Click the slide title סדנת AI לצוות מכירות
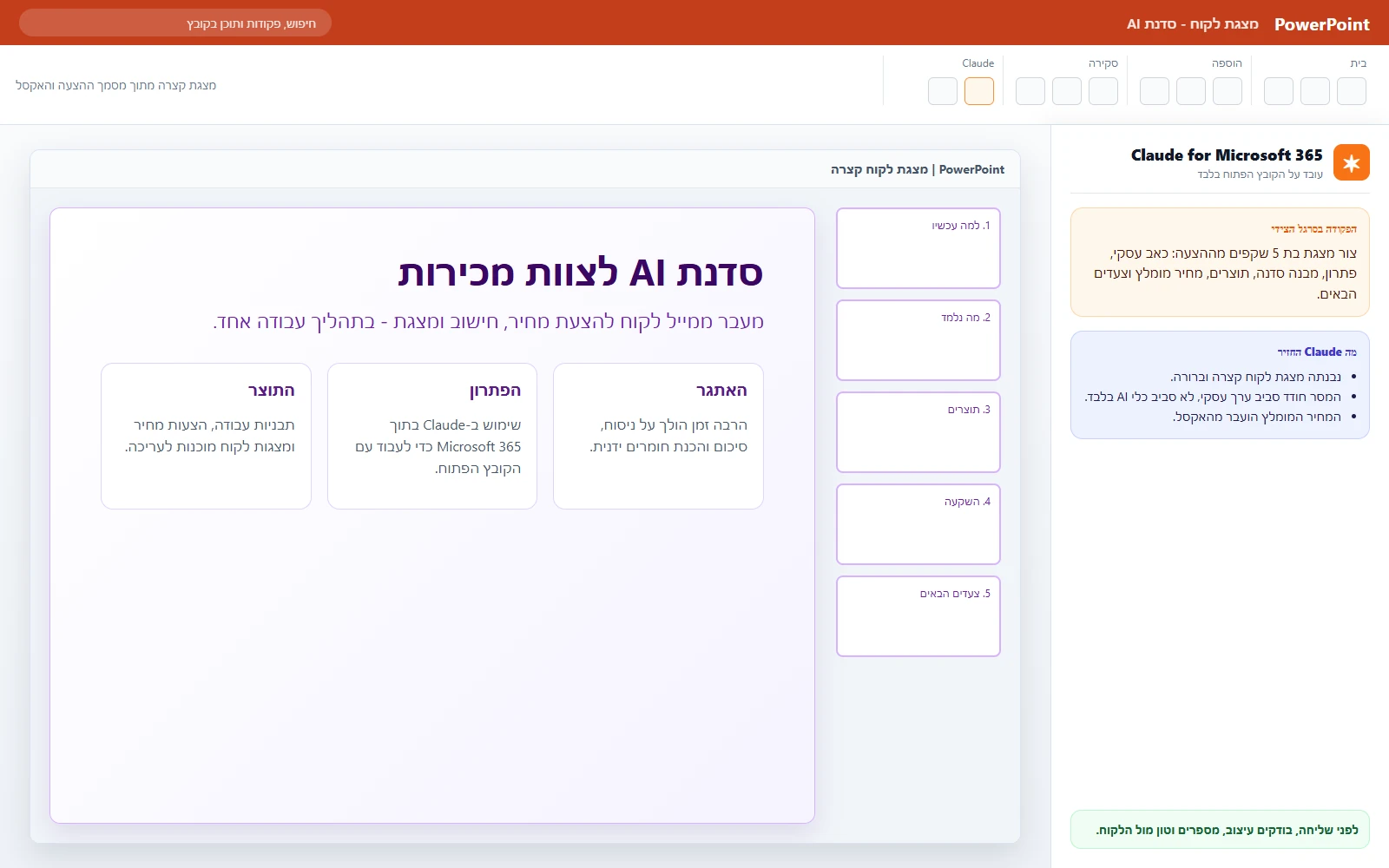The image size is (1389, 868). pyautogui.click(x=581, y=273)
